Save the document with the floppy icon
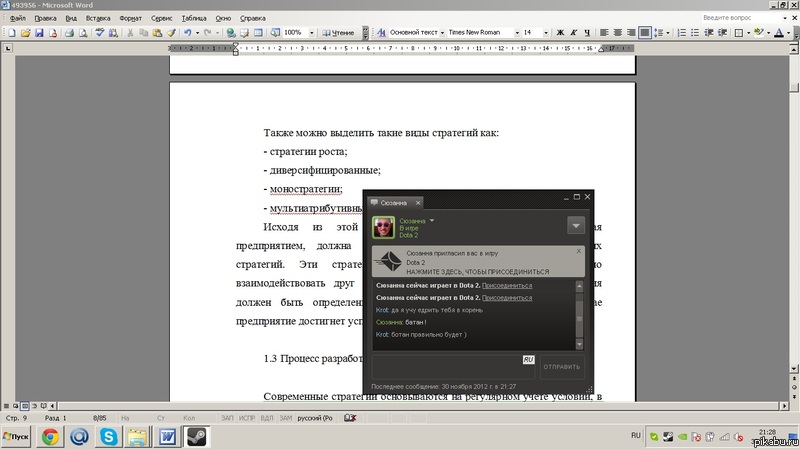800x449 pixels. click(39, 33)
